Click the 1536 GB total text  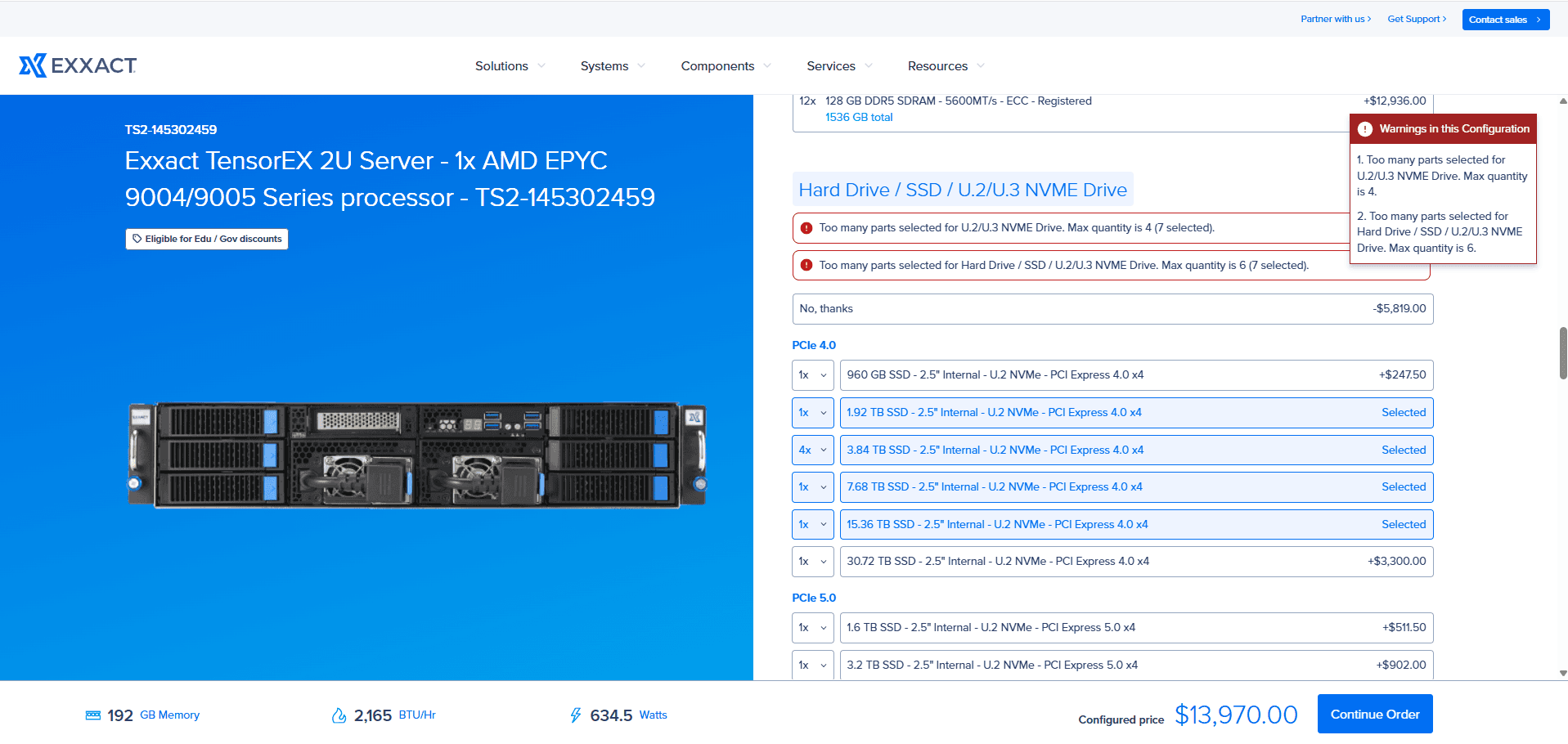pos(859,118)
